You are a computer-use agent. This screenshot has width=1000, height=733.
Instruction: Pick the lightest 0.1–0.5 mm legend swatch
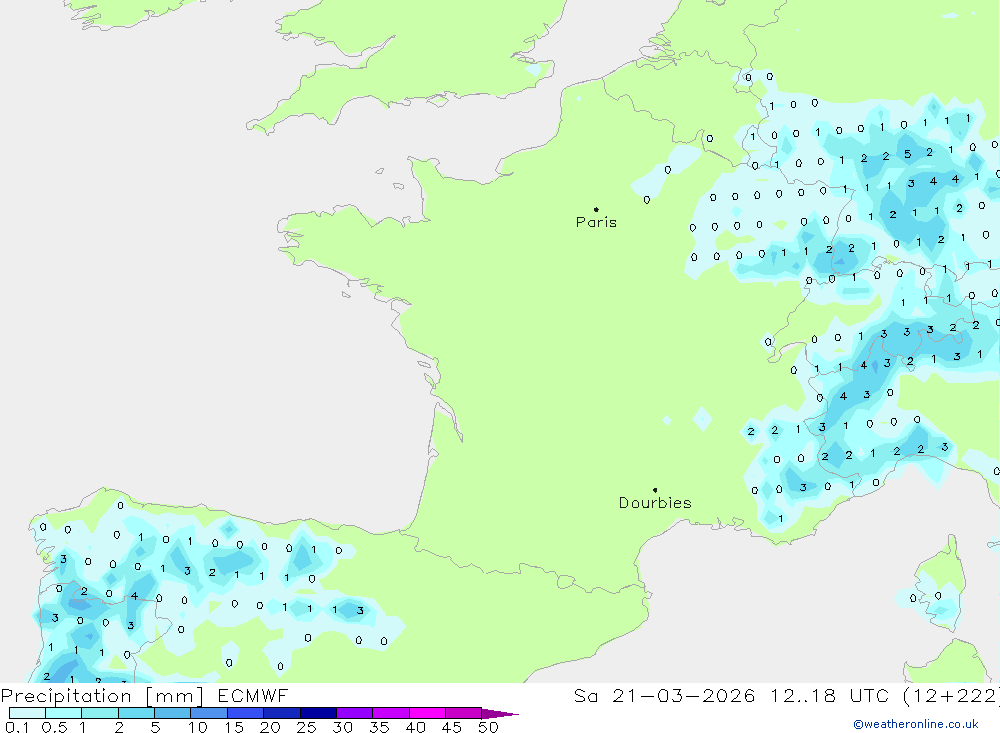(27, 713)
